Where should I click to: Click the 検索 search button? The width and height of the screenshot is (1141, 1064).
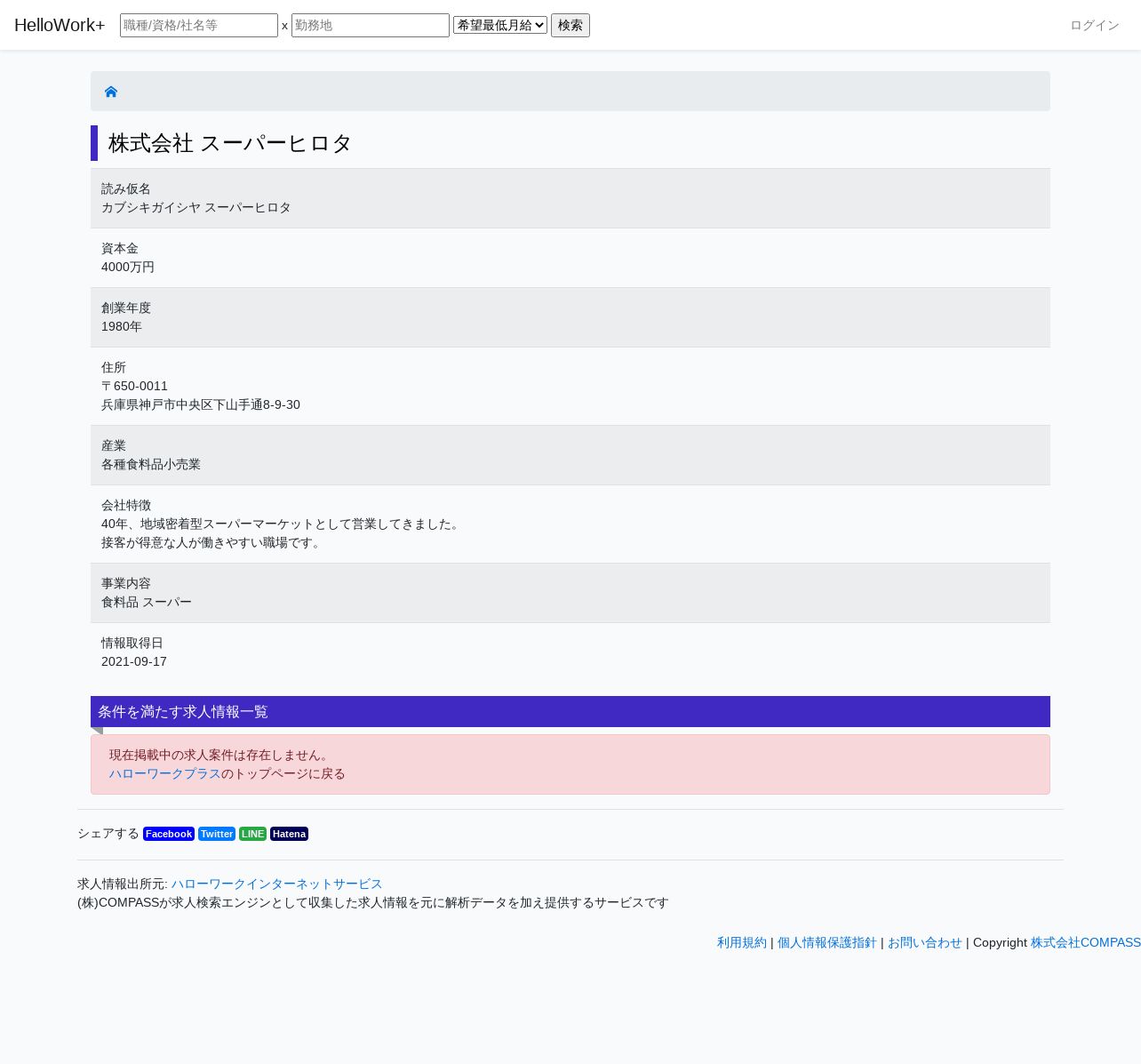570,25
